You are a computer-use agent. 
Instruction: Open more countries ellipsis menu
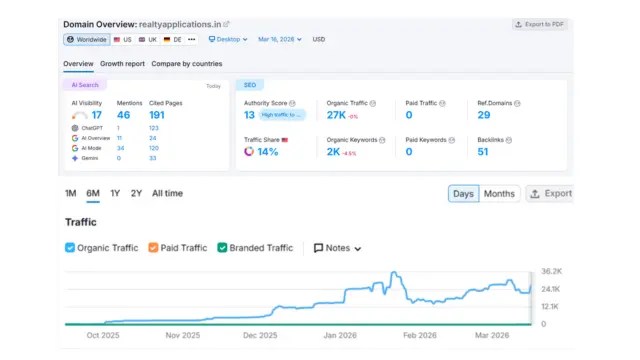(x=191, y=40)
